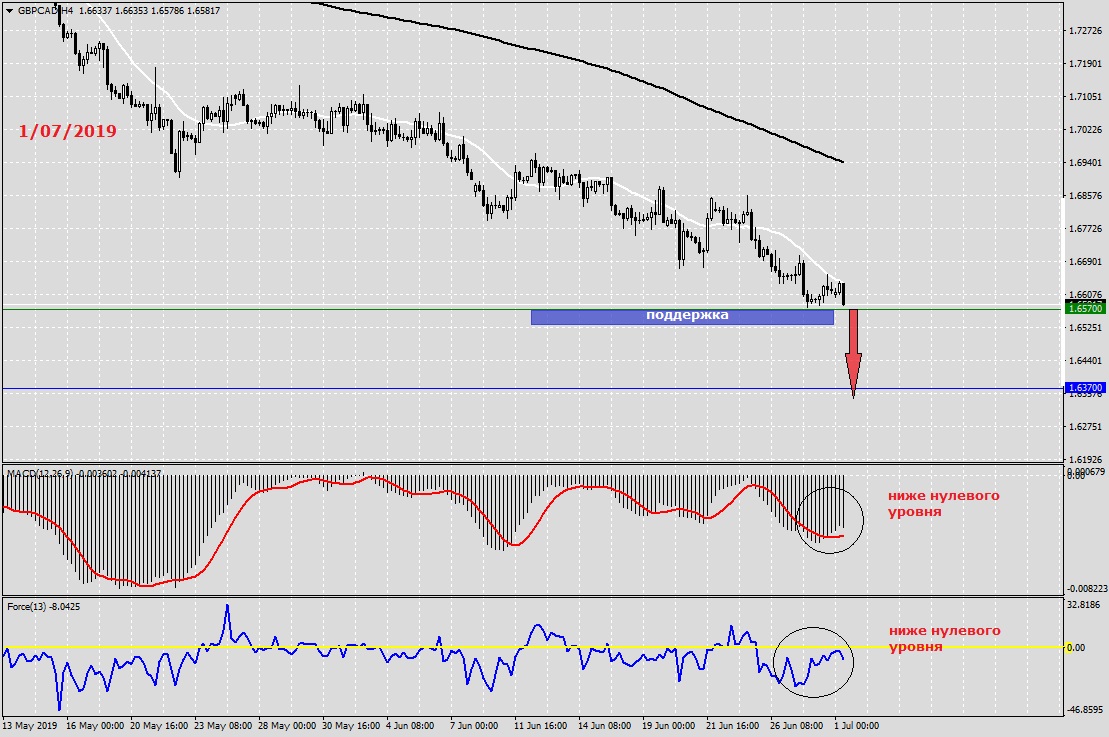Select the red 1/07/2019 date label
The image size is (1109, 737).
67,131
